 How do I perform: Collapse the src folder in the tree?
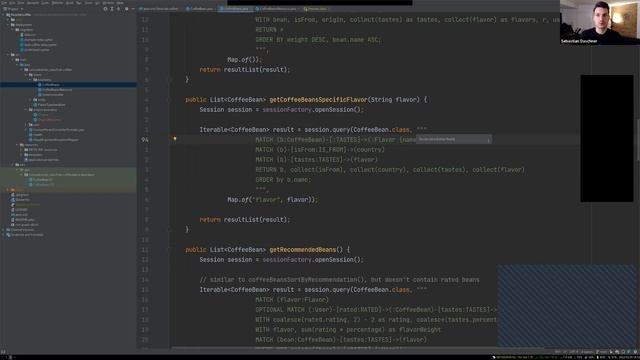tap(8, 55)
